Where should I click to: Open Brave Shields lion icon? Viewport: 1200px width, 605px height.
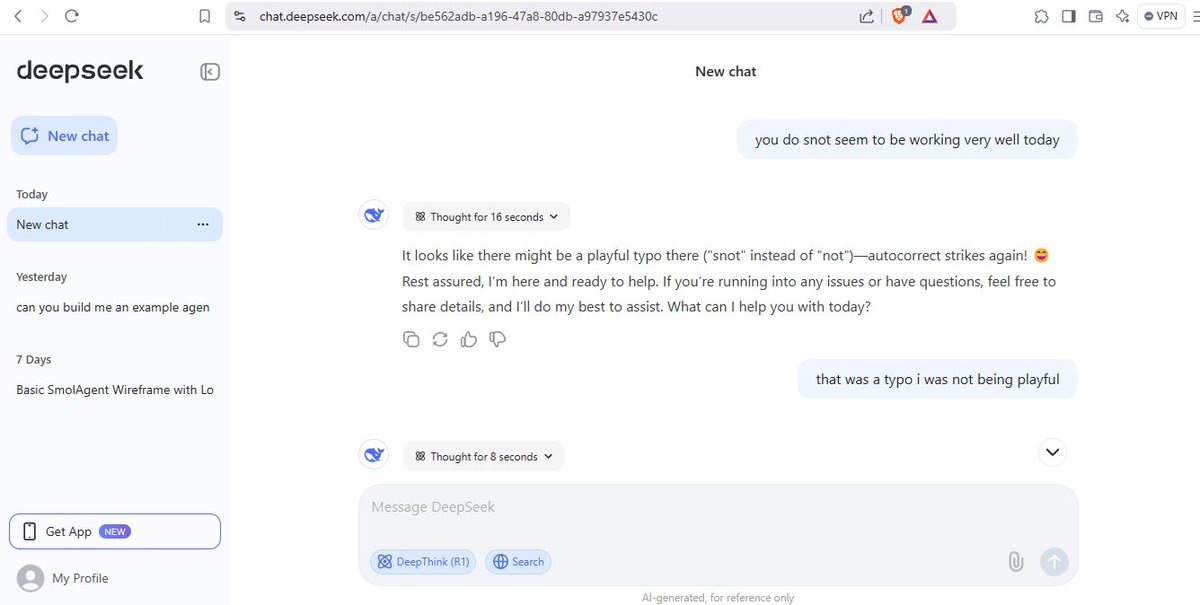tap(899, 16)
